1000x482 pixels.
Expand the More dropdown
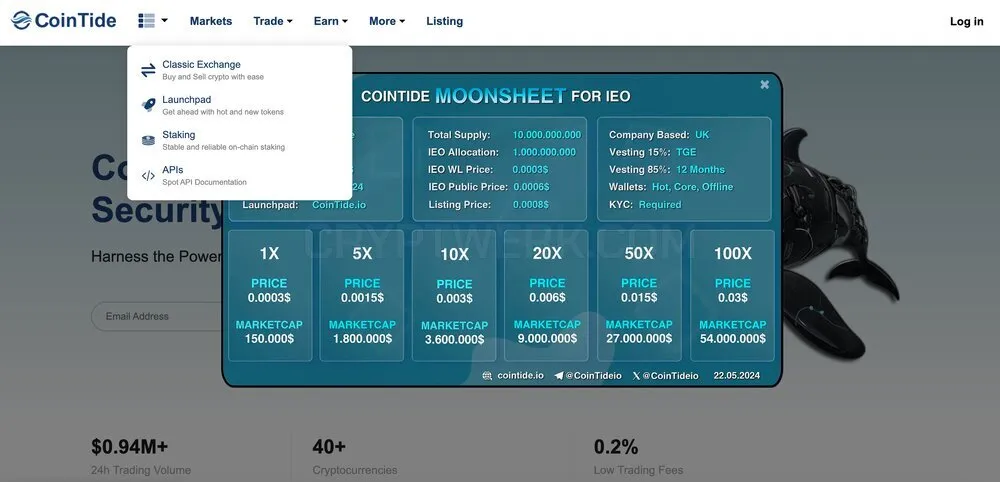click(x=387, y=21)
